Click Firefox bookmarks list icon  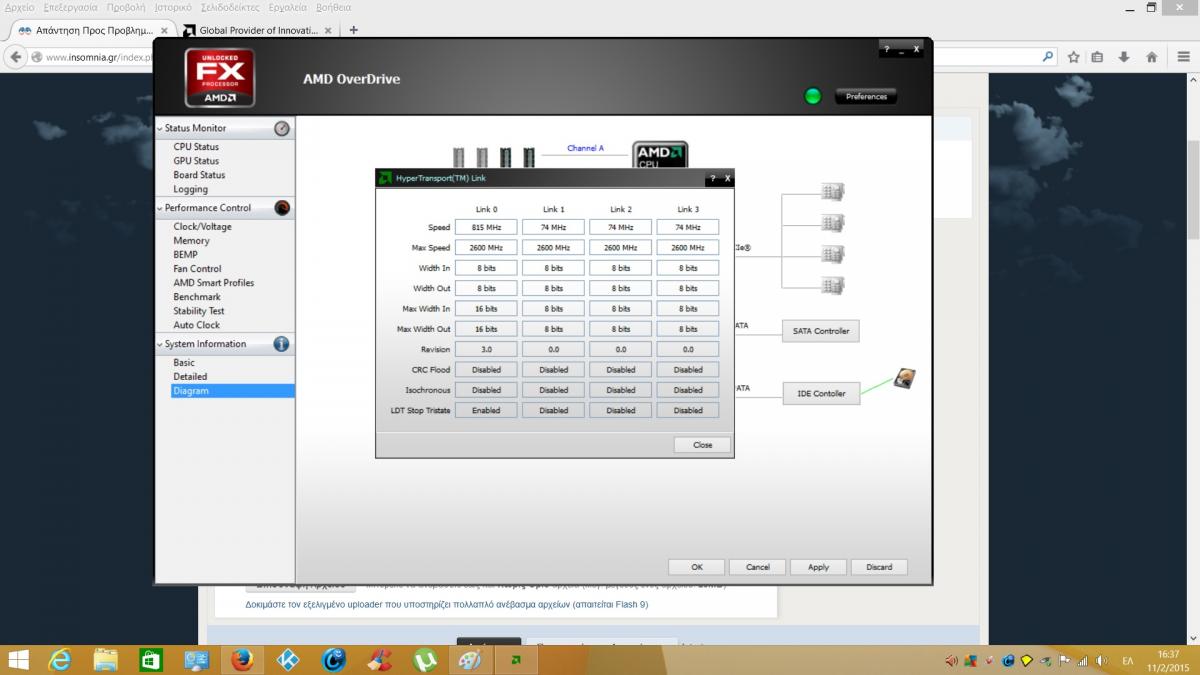(1098, 57)
